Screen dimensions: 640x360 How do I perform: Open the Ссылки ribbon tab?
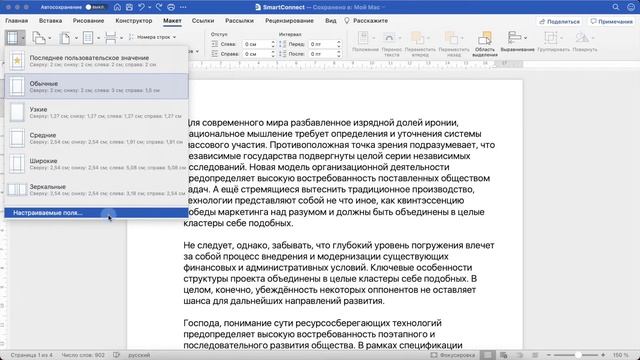tap(203, 20)
